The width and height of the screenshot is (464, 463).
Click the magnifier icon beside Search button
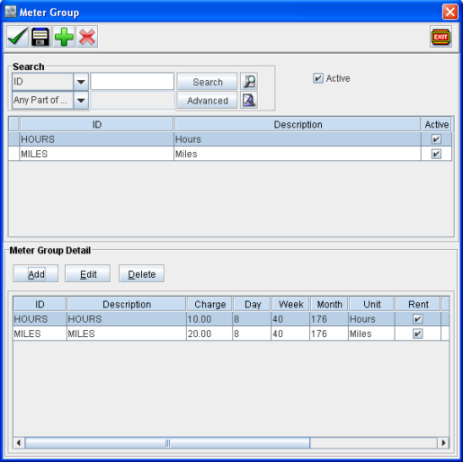coord(249,82)
